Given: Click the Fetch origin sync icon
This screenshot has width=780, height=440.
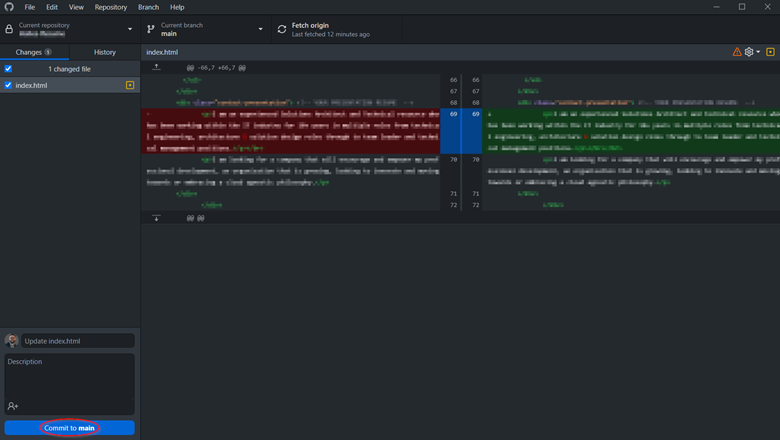Looking at the screenshot, I should [282, 29].
